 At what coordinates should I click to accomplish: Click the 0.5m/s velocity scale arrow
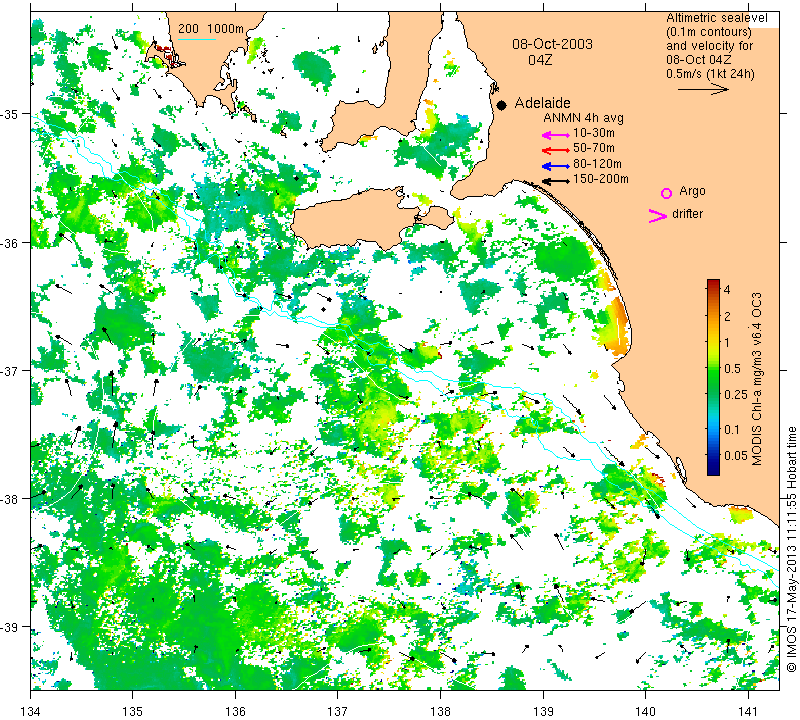[704, 90]
